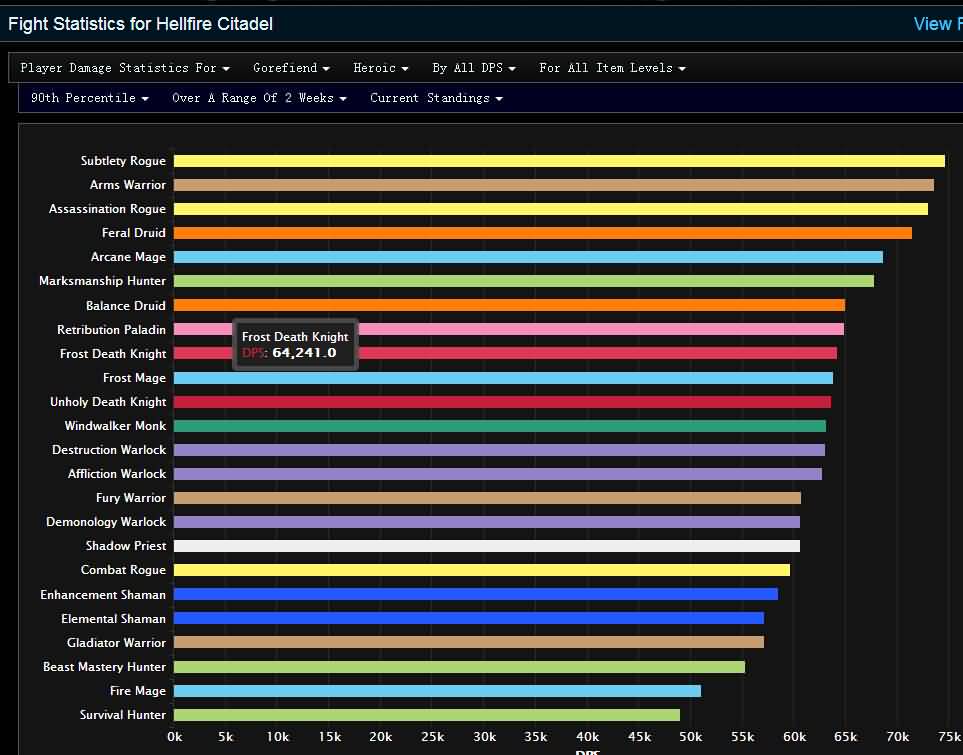Click the Frost Mage label

(x=135, y=378)
